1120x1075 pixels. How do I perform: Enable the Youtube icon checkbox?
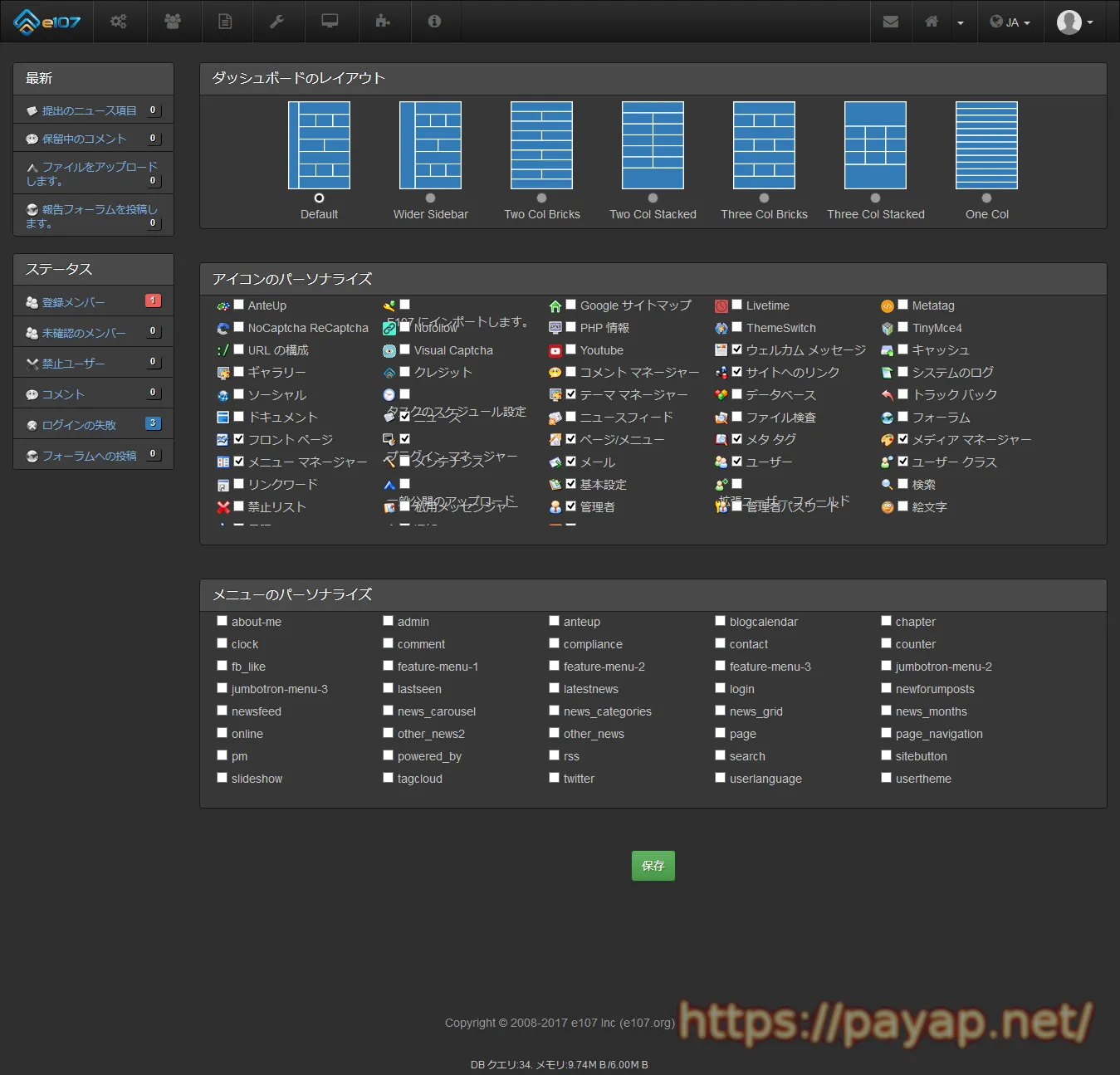[571, 349]
